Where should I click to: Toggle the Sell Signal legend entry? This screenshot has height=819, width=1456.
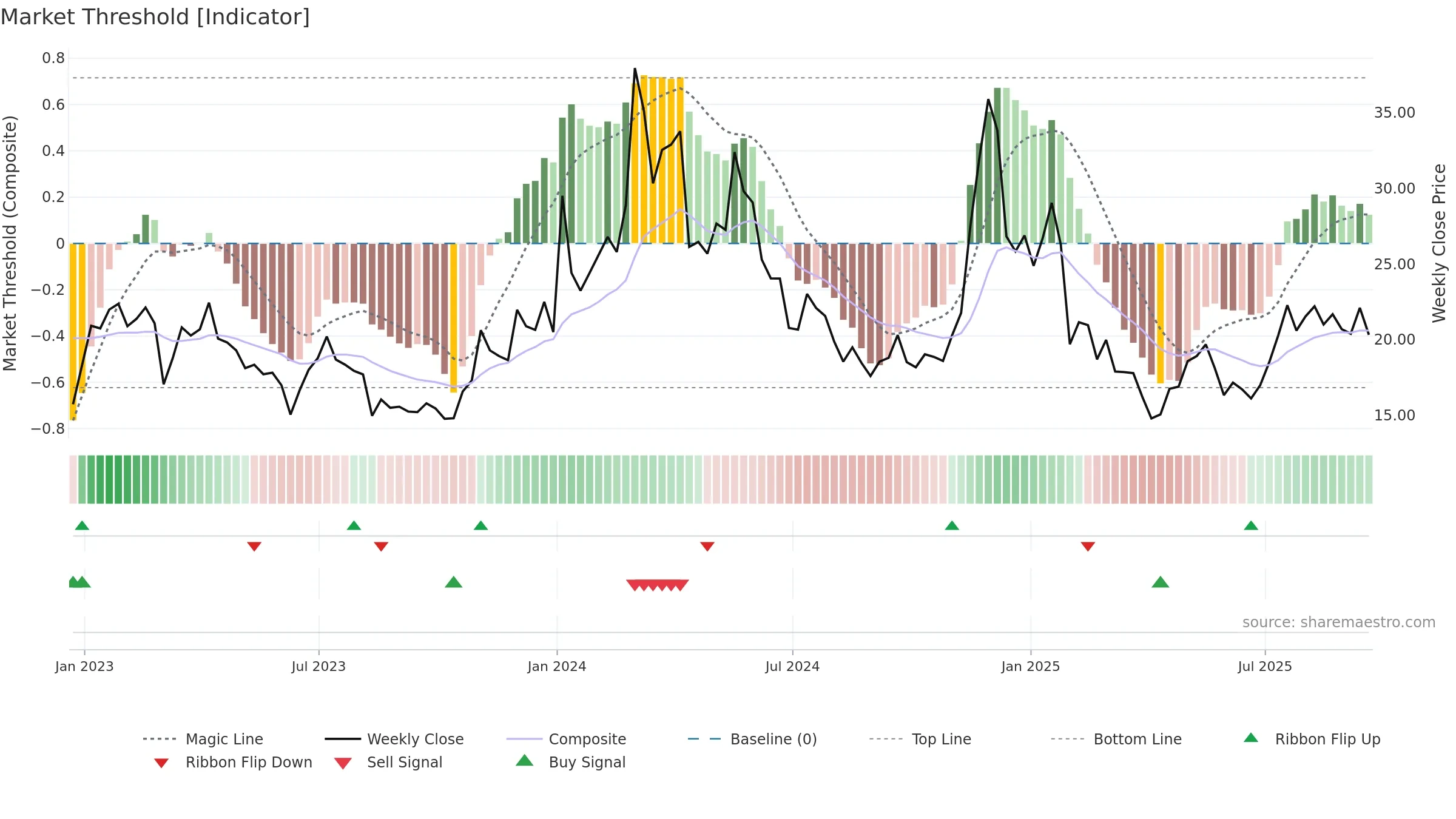tap(388, 762)
